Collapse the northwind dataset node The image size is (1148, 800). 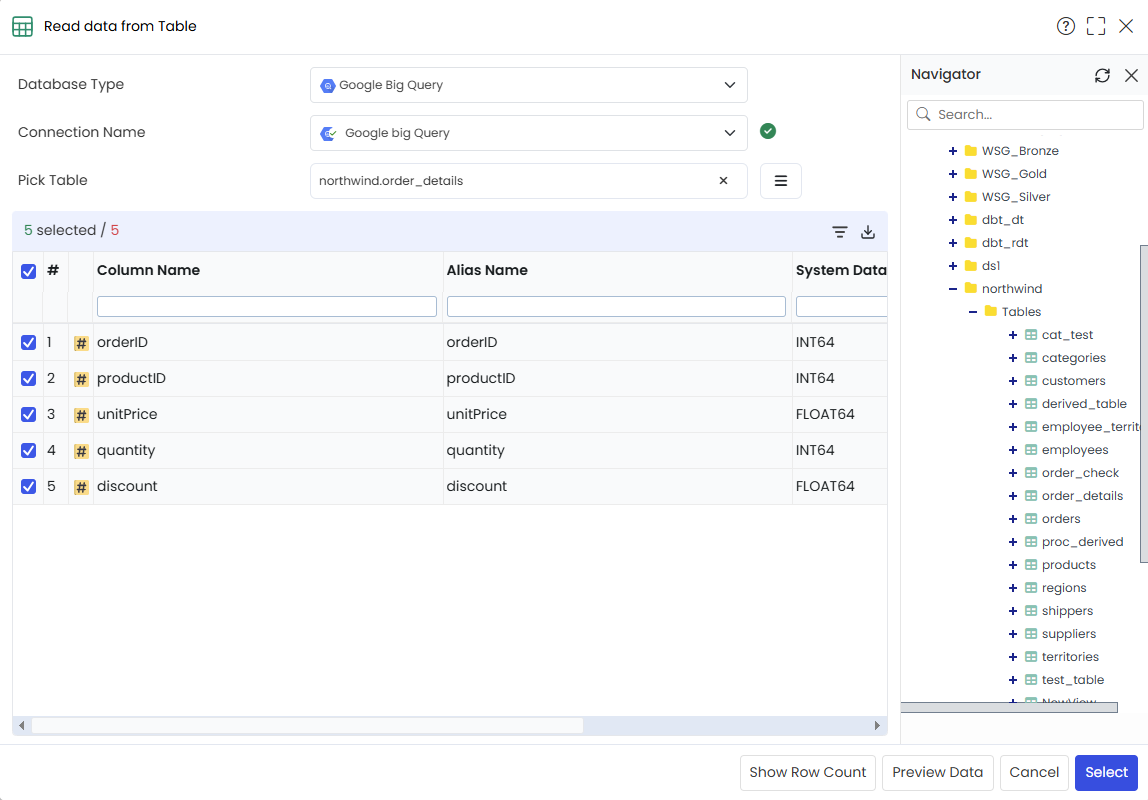click(953, 289)
